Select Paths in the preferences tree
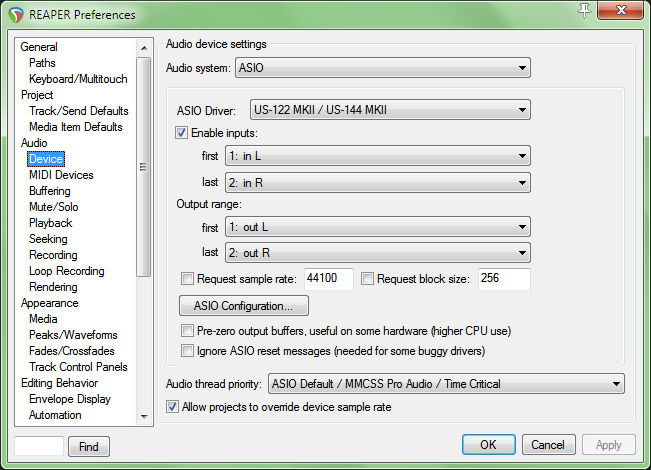The width and height of the screenshot is (651, 470). pyautogui.click(x=42, y=63)
